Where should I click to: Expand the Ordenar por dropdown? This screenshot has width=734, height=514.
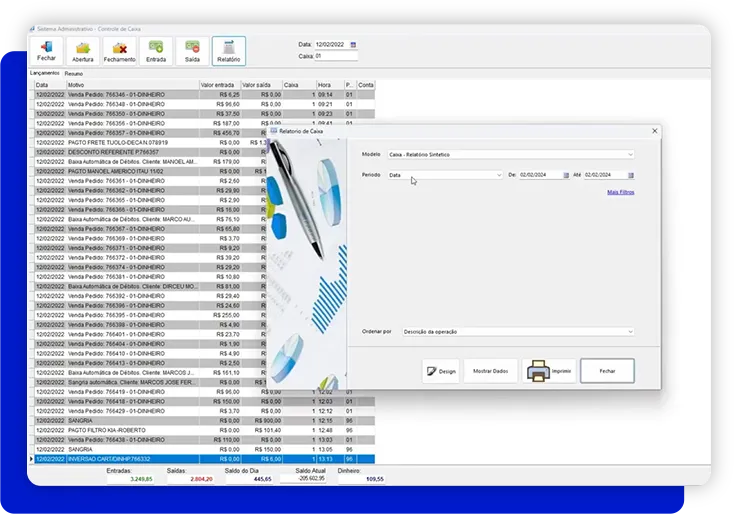630,331
